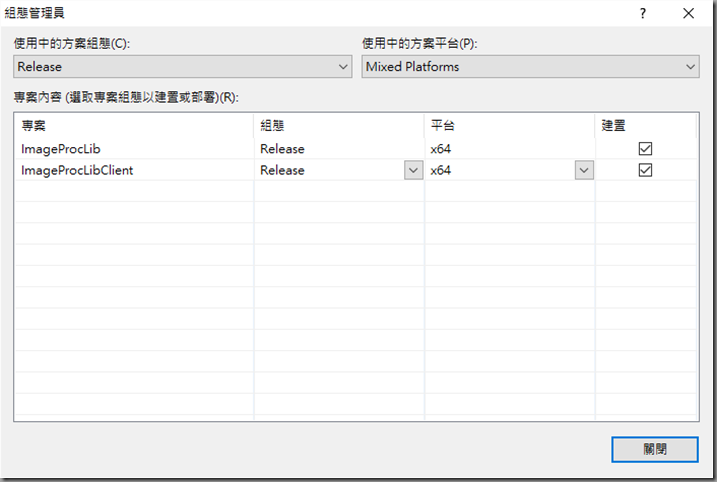Toggle build checkbox for ImageProcLib

(x=645, y=149)
